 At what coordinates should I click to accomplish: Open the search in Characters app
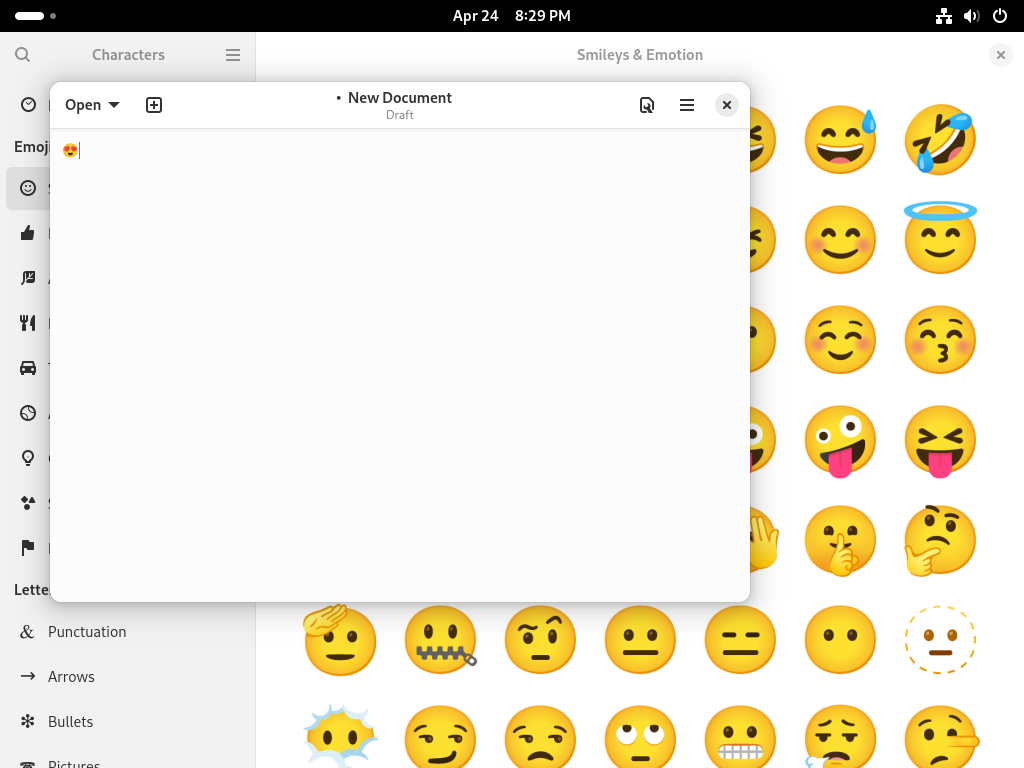tap(22, 55)
